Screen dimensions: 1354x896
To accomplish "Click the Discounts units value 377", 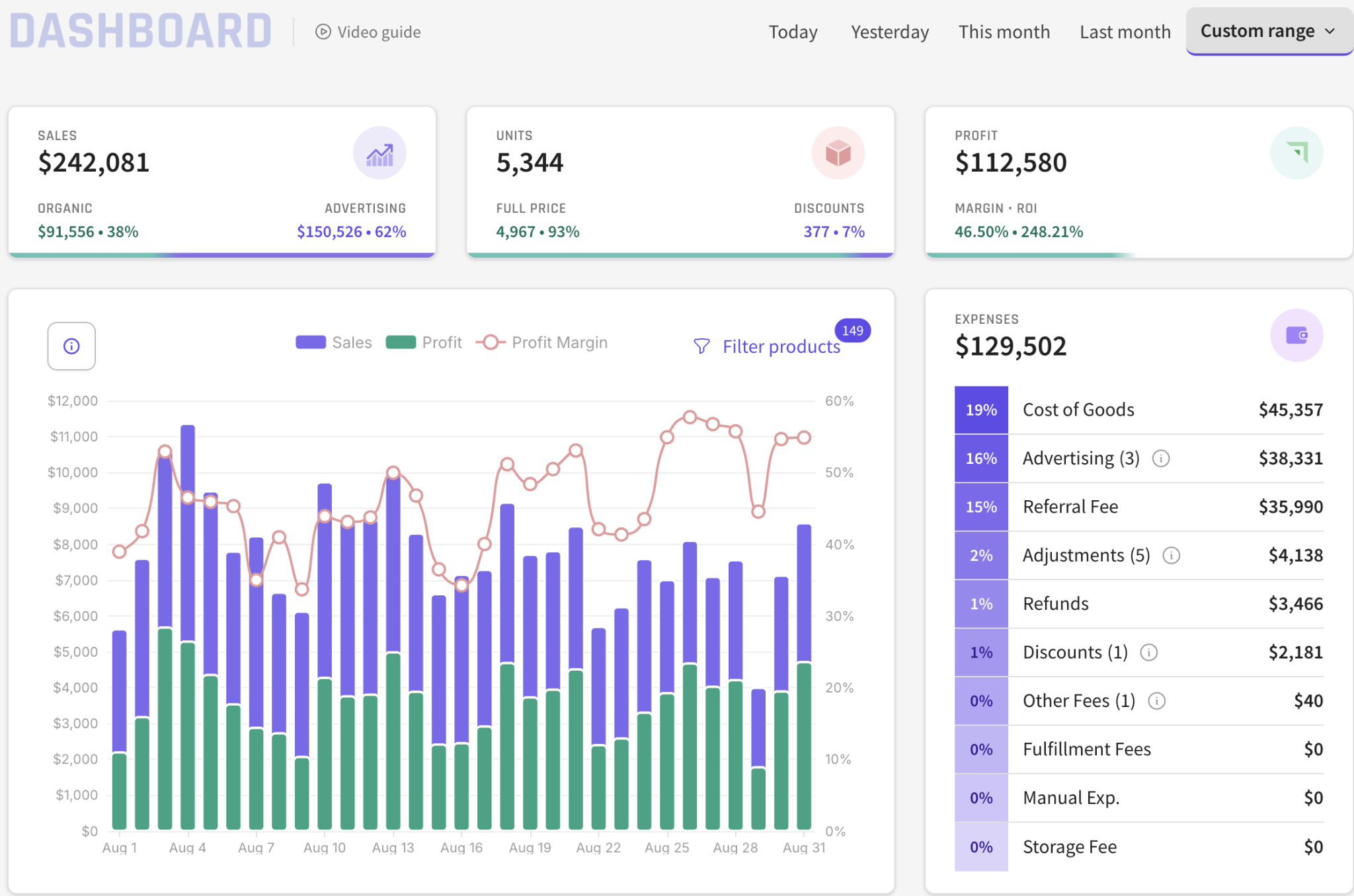I will (816, 232).
